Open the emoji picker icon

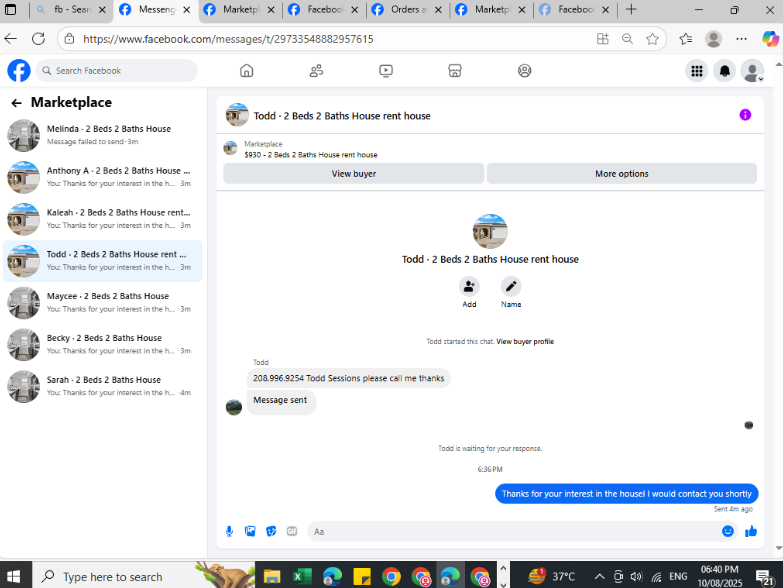(x=728, y=531)
